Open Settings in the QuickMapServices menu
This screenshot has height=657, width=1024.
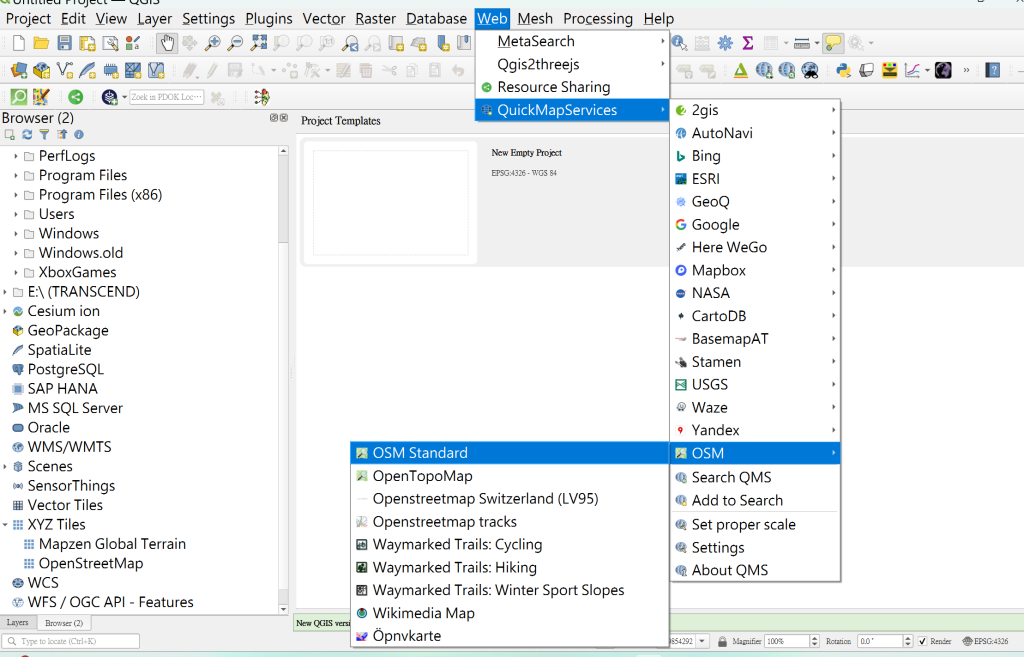(x=755, y=548)
